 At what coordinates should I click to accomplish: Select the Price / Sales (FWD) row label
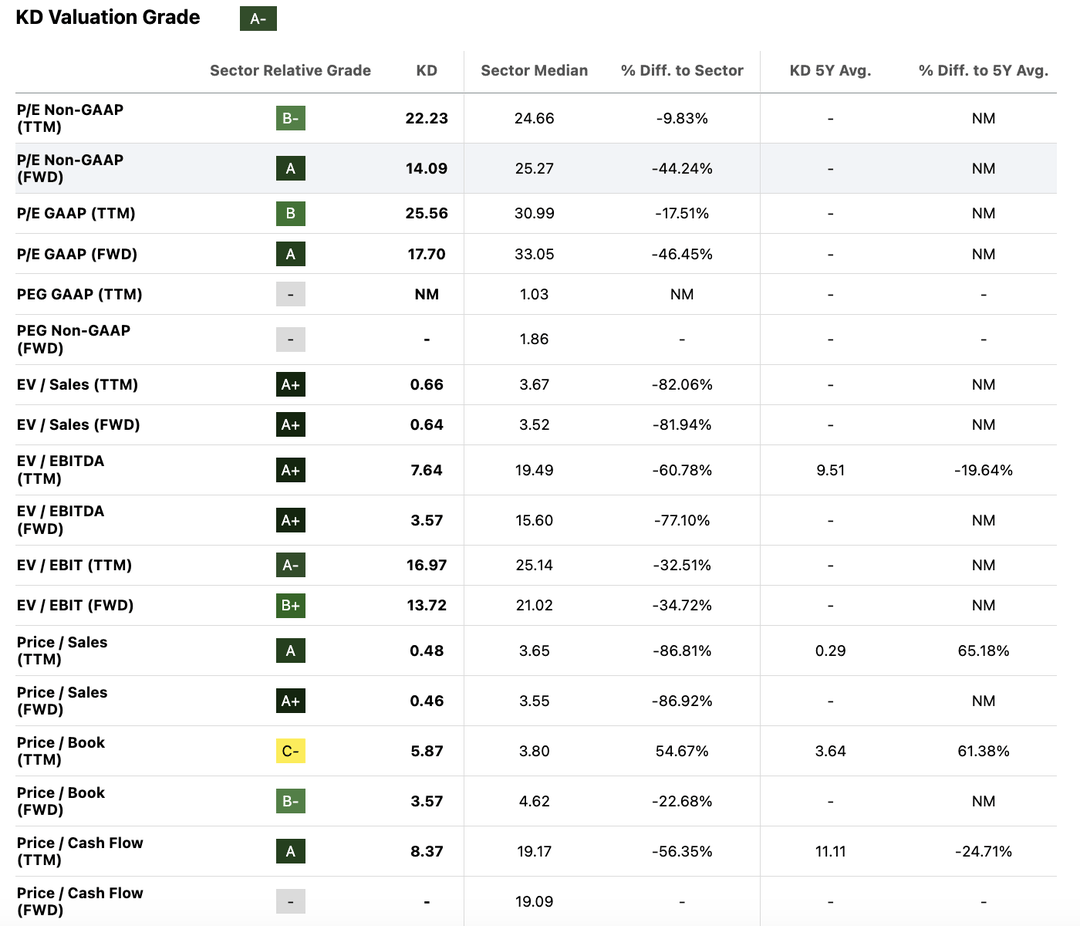(x=61, y=700)
